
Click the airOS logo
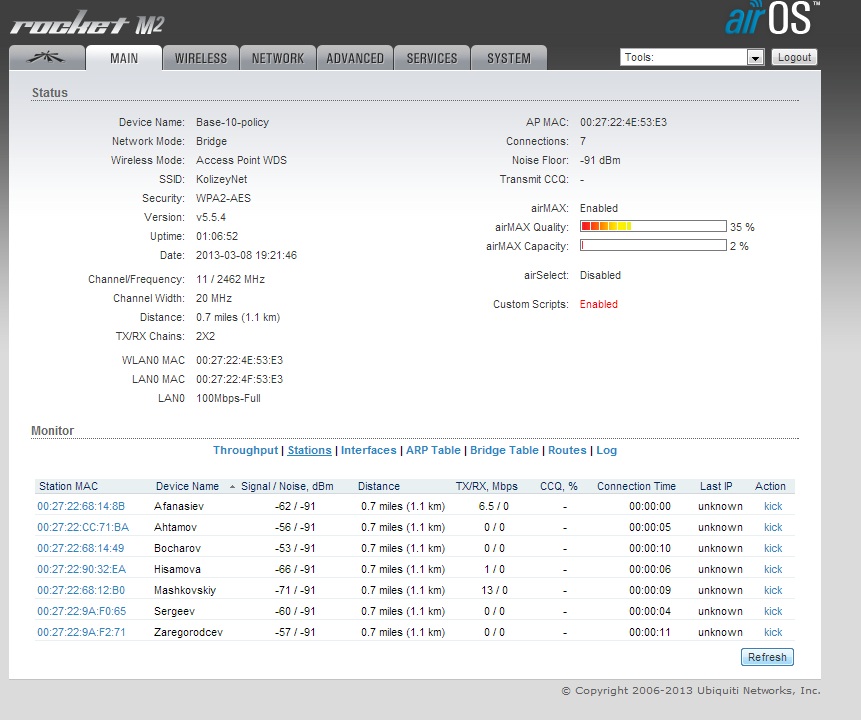(772, 18)
